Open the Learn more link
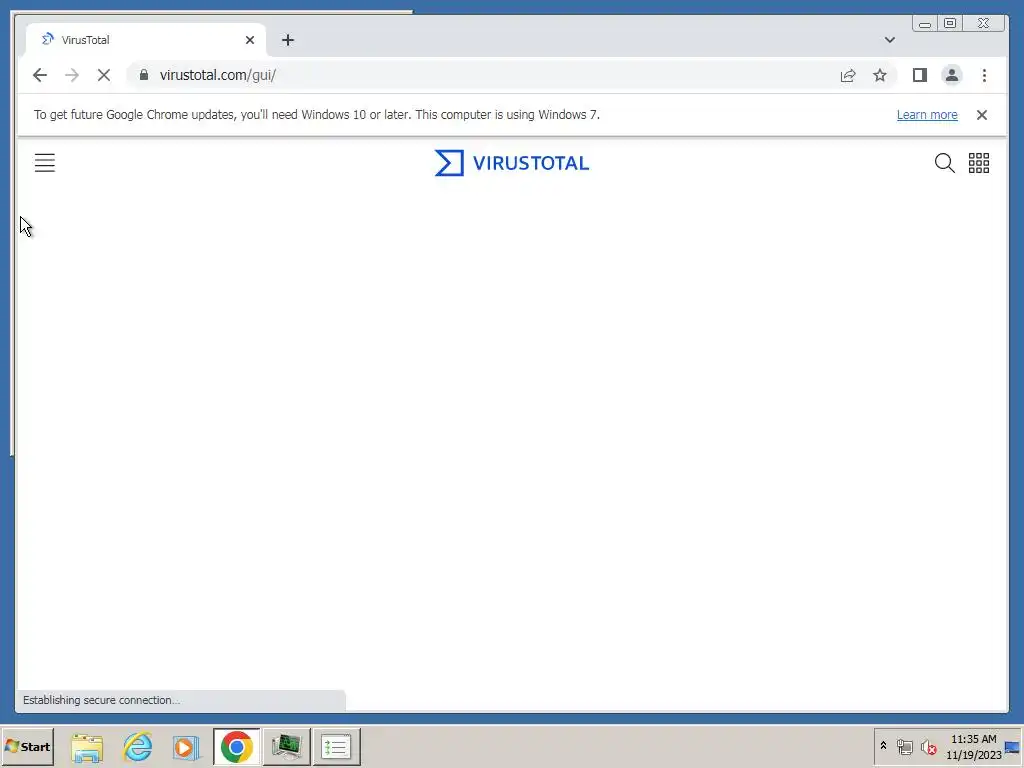The width and height of the screenshot is (1024, 768). (927, 115)
